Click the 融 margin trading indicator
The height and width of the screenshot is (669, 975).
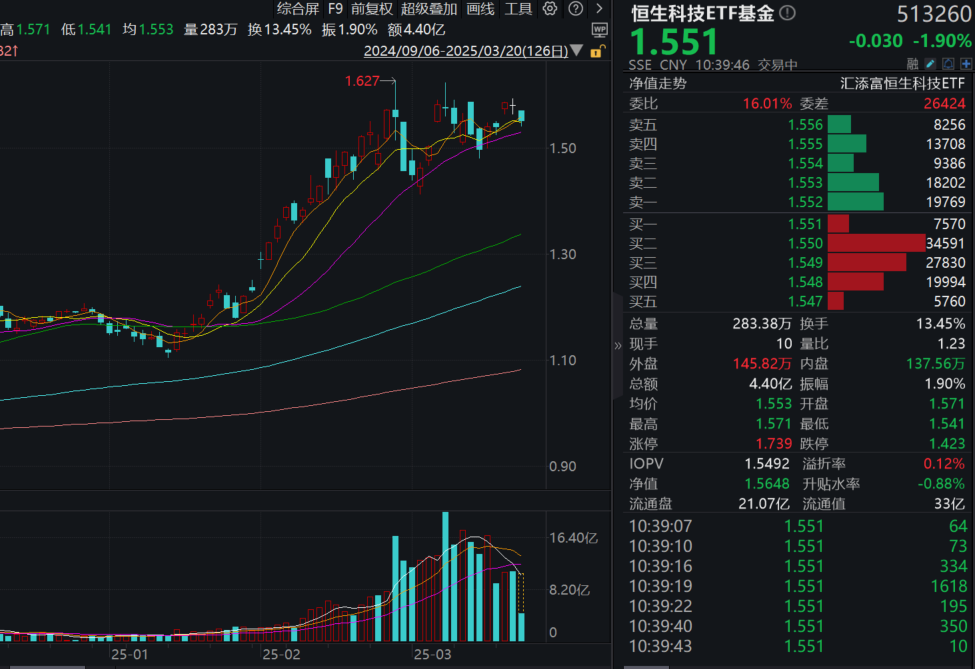pyautogui.click(x=913, y=63)
